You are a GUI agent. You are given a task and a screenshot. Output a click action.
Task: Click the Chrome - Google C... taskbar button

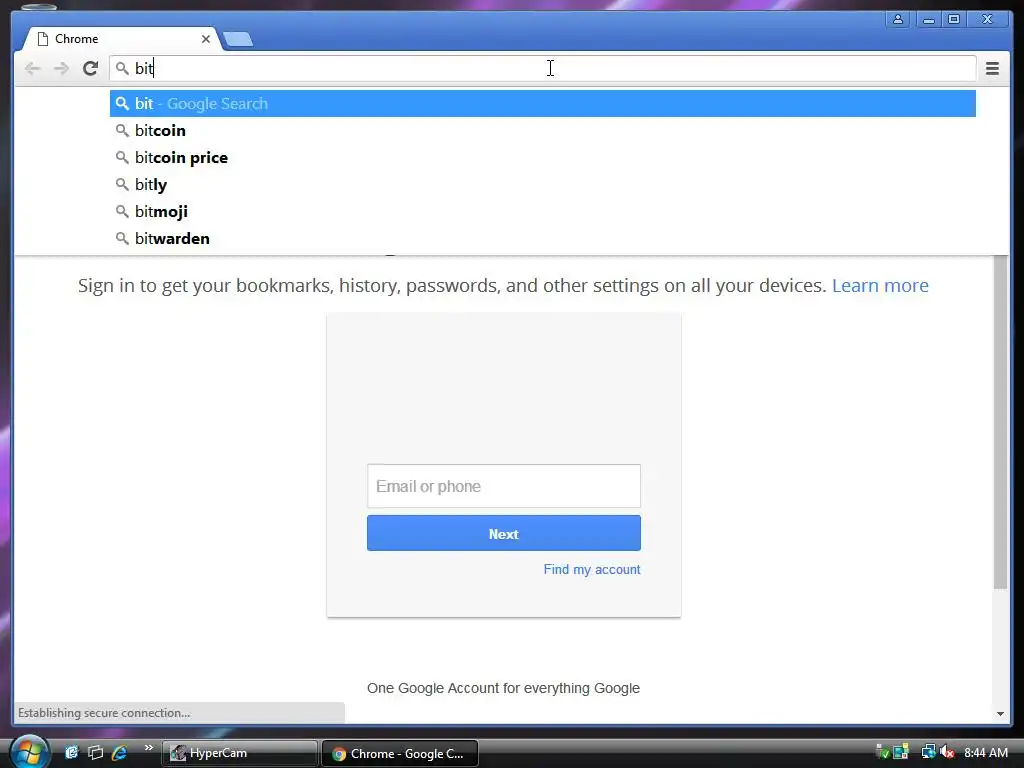[x=400, y=754]
